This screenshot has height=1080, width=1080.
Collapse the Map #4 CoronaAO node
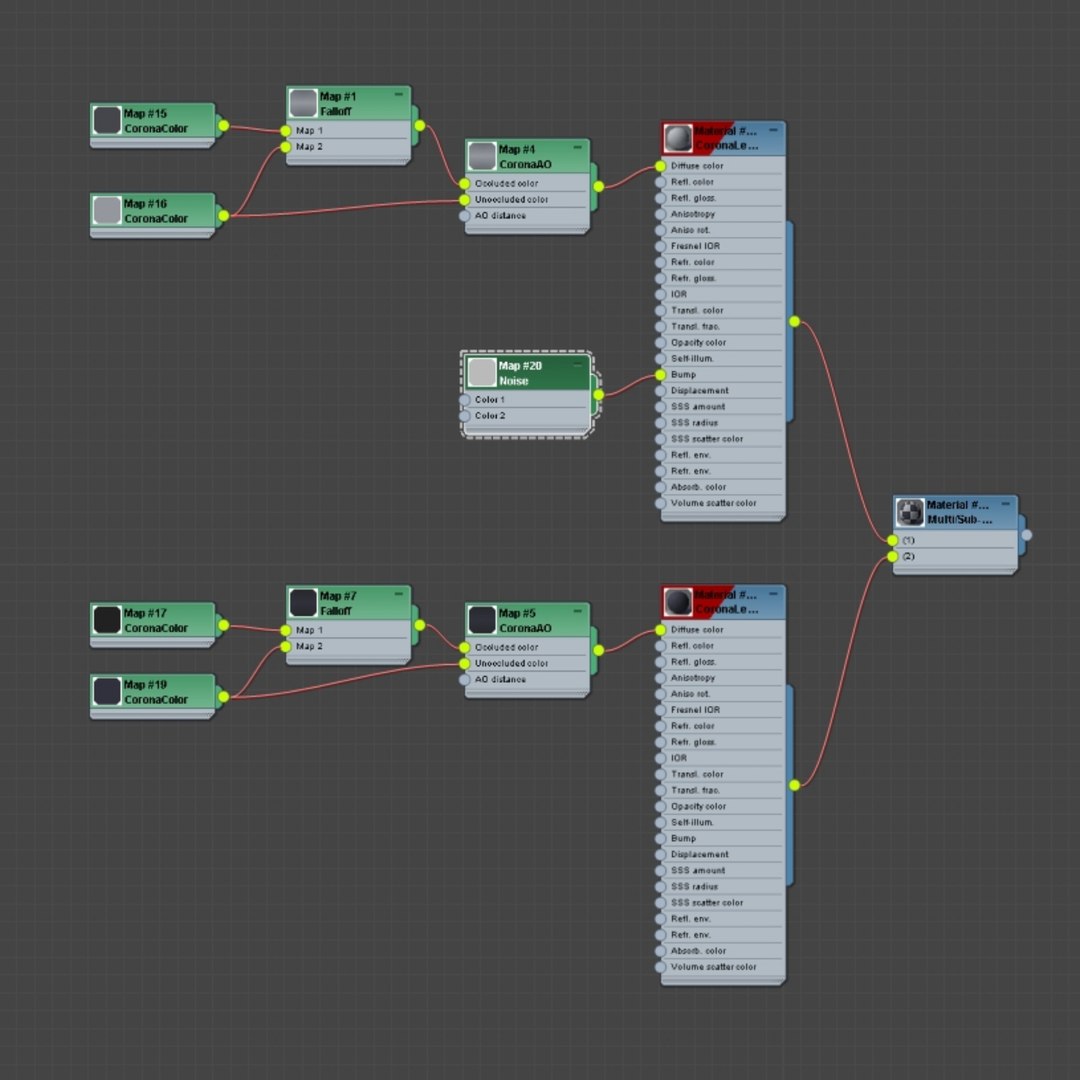click(x=577, y=147)
